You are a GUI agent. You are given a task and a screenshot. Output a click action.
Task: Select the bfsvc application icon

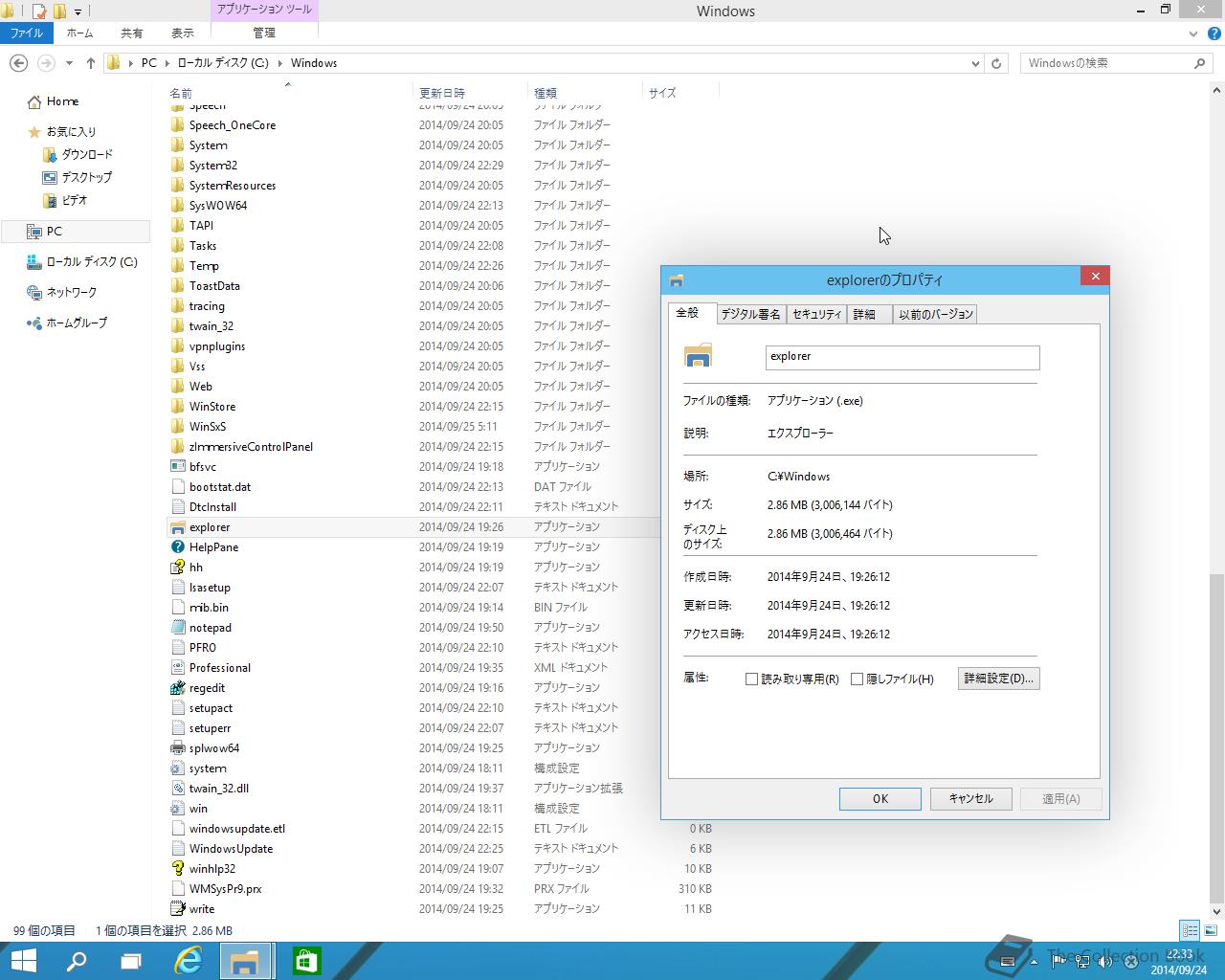tap(177, 467)
